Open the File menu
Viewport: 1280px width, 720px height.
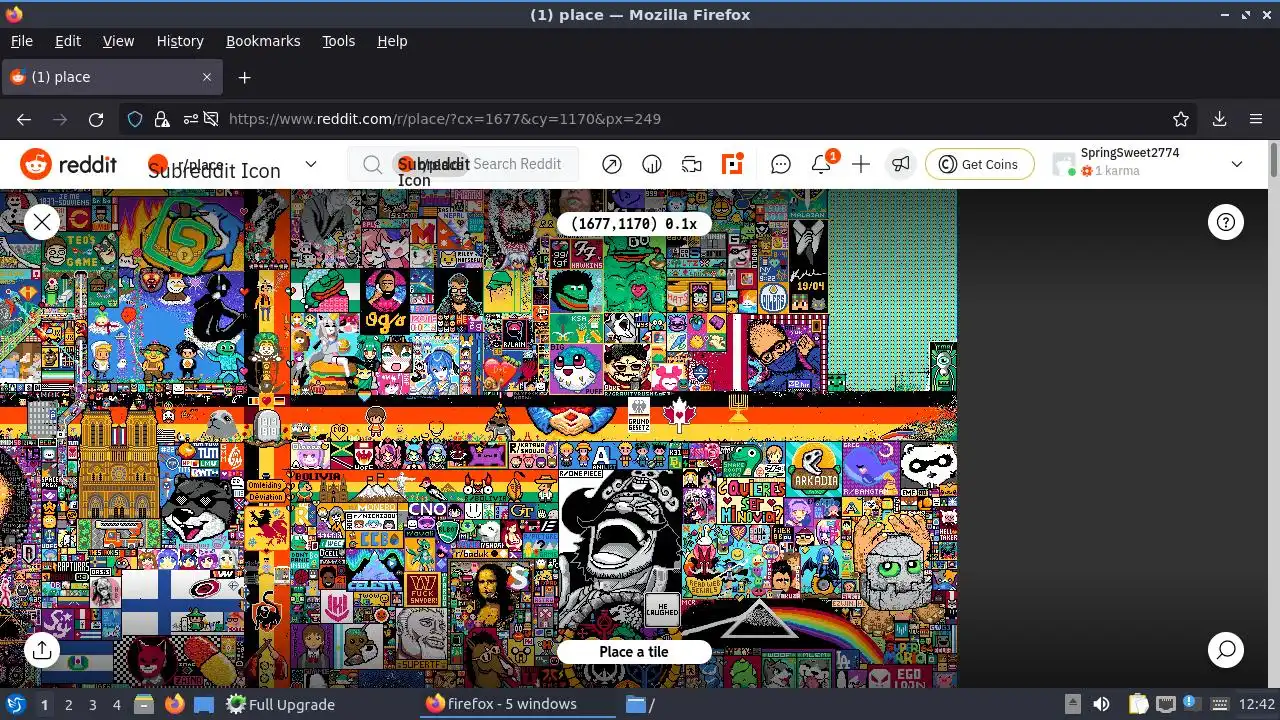[21, 41]
